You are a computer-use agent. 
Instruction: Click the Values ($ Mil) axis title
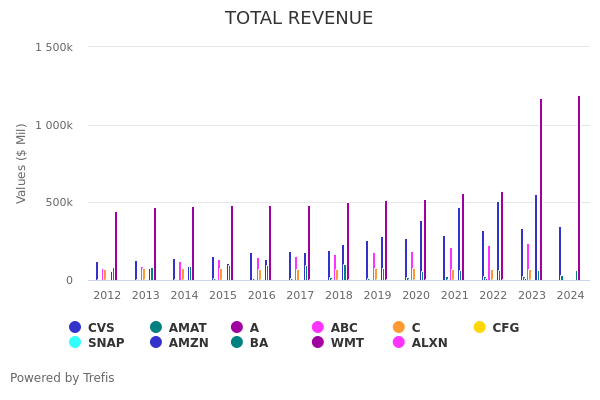(22, 163)
